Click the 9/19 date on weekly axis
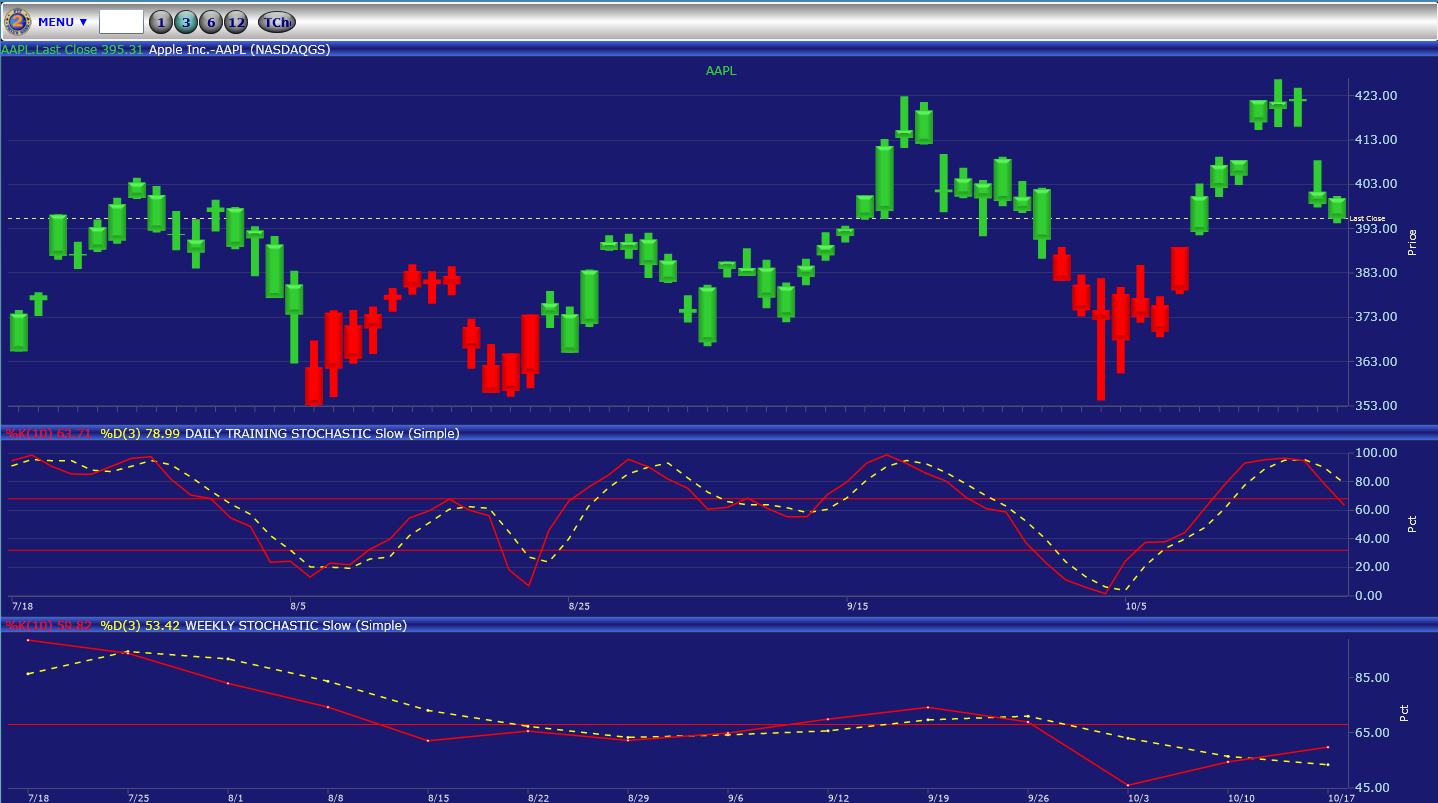This screenshot has height=803, width=1438. click(x=938, y=798)
